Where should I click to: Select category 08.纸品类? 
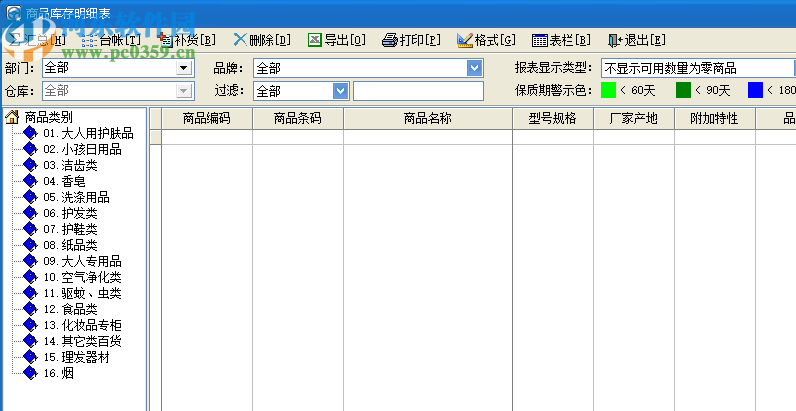pos(70,246)
